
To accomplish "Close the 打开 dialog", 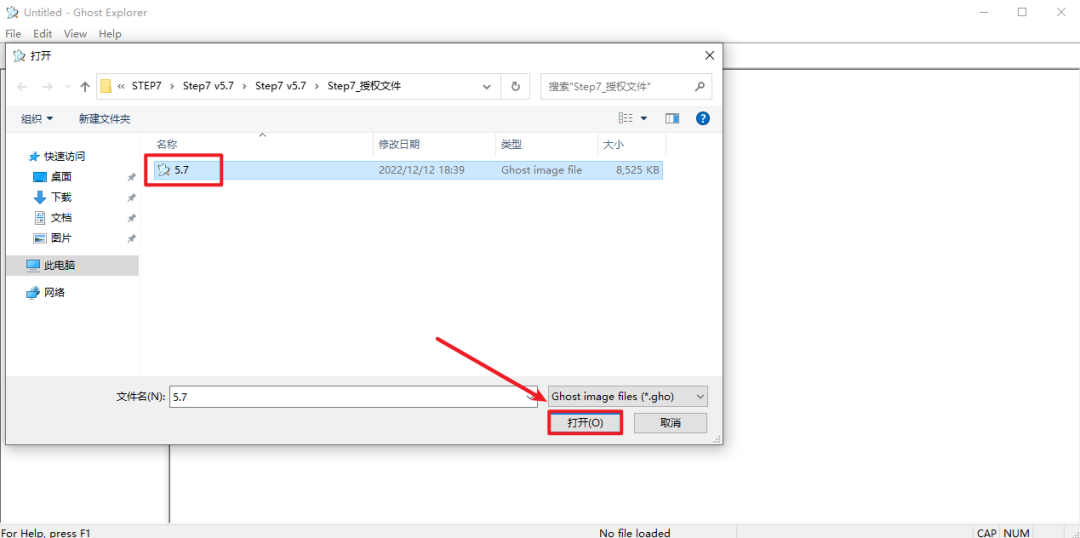I will (x=709, y=55).
